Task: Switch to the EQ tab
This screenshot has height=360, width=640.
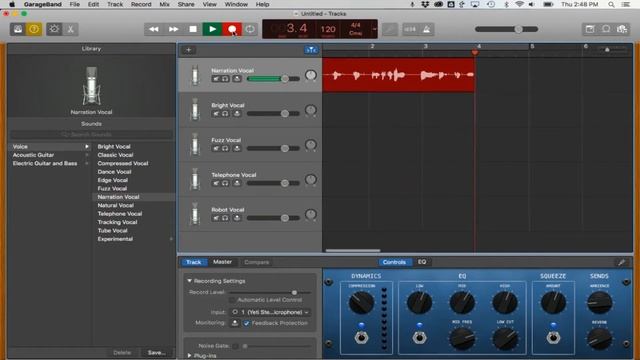Action: point(422,262)
